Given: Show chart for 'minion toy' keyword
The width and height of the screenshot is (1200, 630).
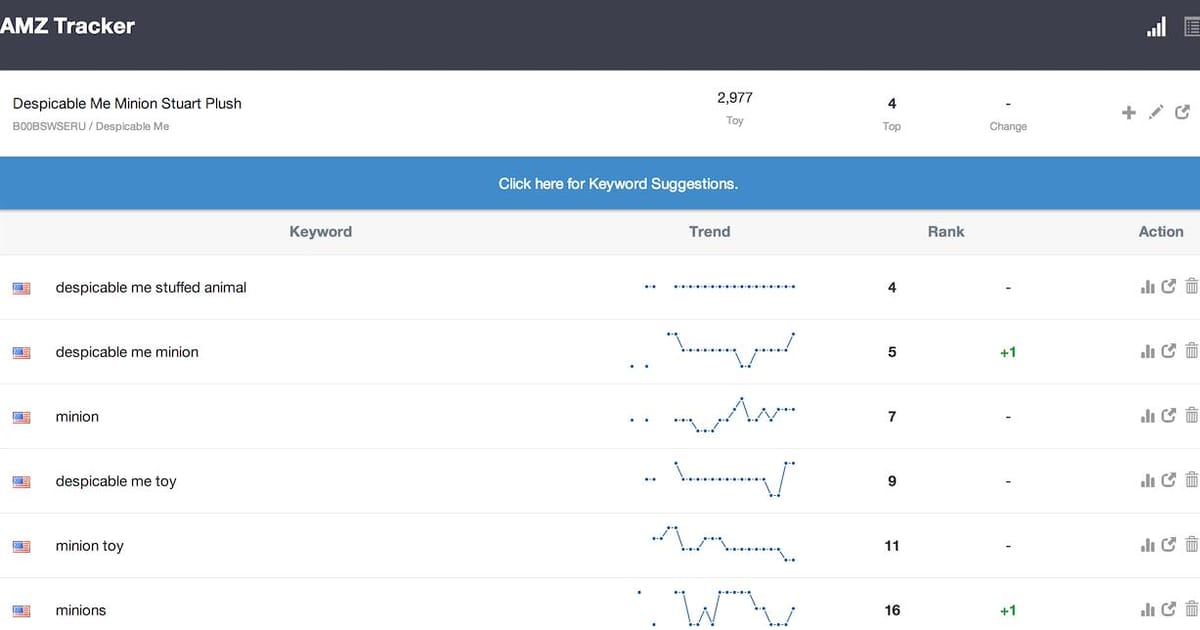Looking at the screenshot, I should pos(1147,546).
